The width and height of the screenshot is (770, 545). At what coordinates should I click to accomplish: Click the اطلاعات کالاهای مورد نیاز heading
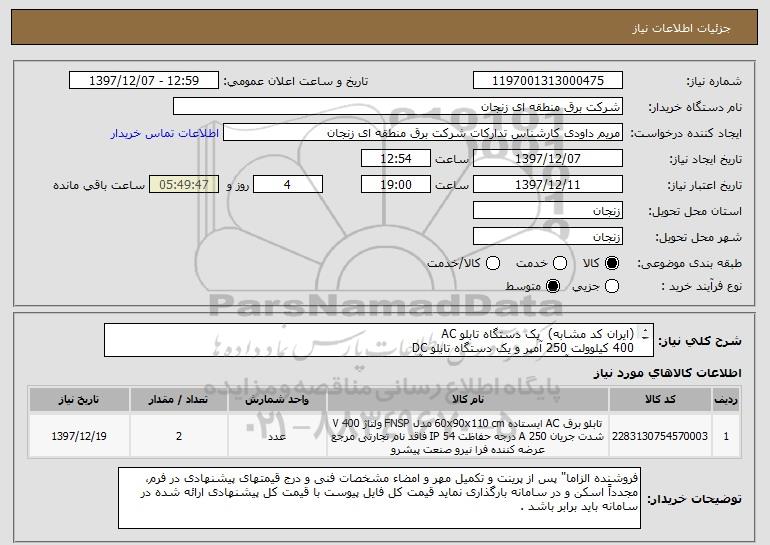667,374
